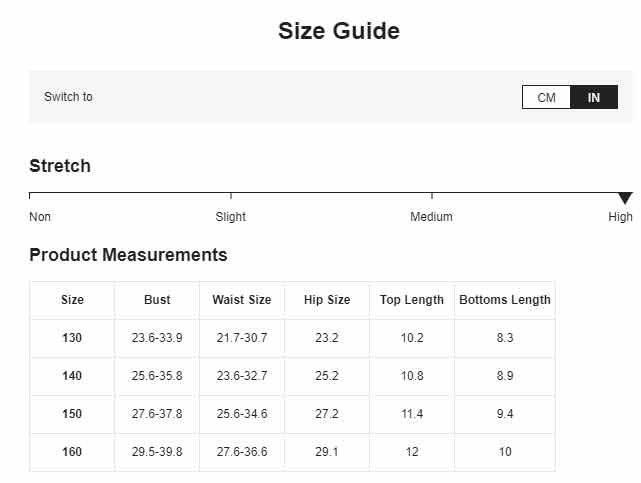
Task: Select the Hip Size column header
Action: click(x=327, y=300)
